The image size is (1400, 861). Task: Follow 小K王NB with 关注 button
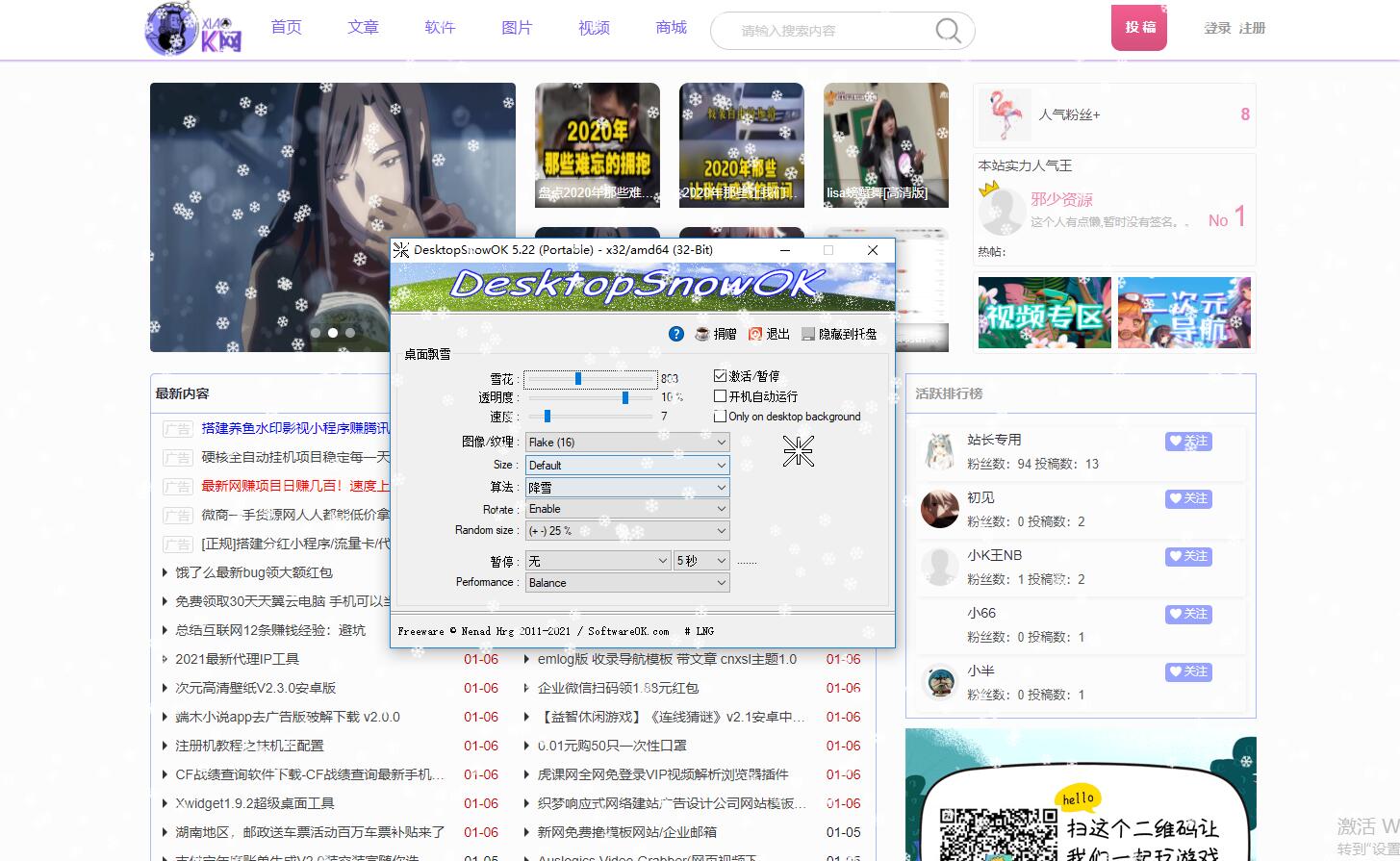point(1188,557)
